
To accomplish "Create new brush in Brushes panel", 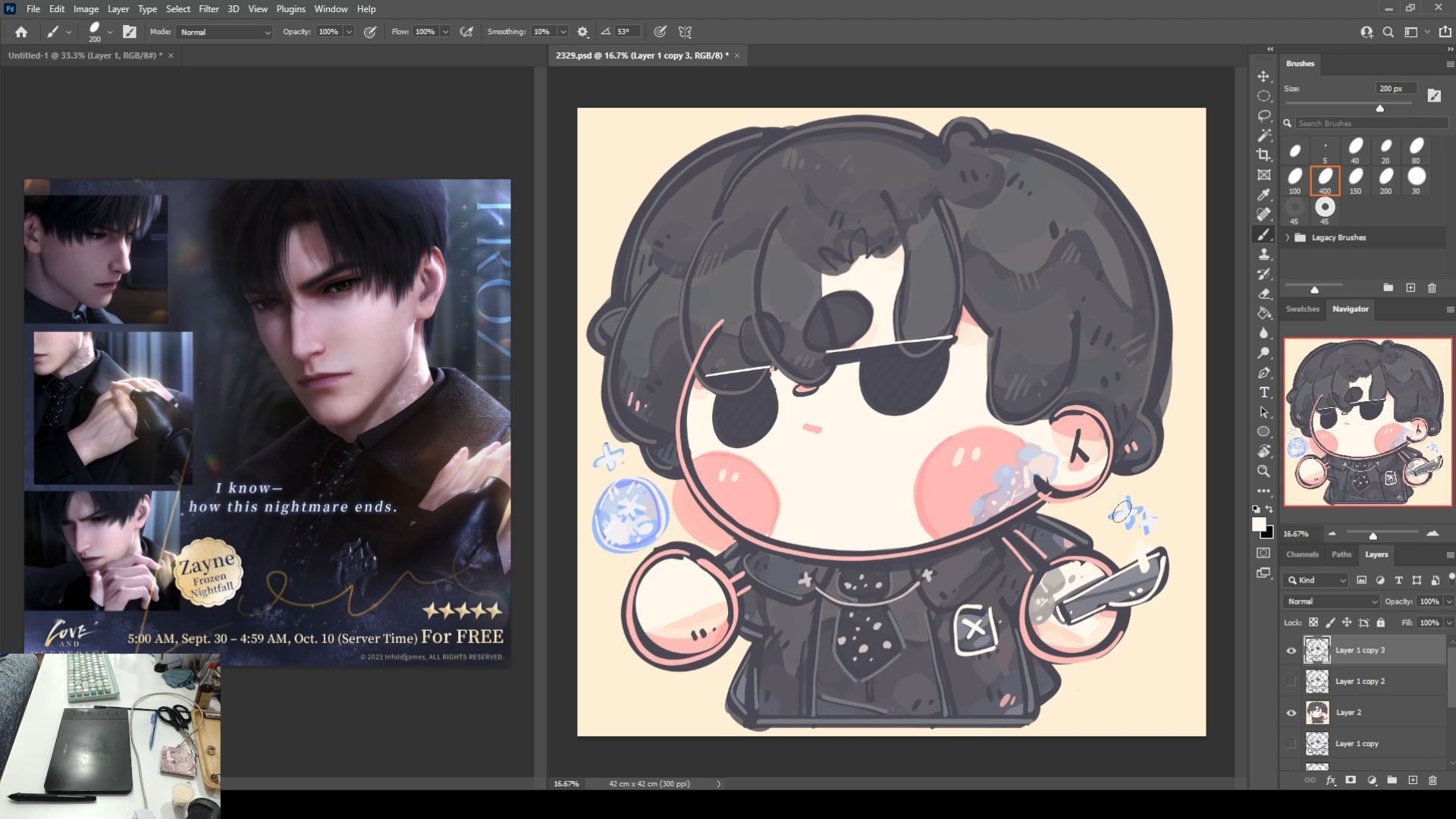I will click(1410, 288).
